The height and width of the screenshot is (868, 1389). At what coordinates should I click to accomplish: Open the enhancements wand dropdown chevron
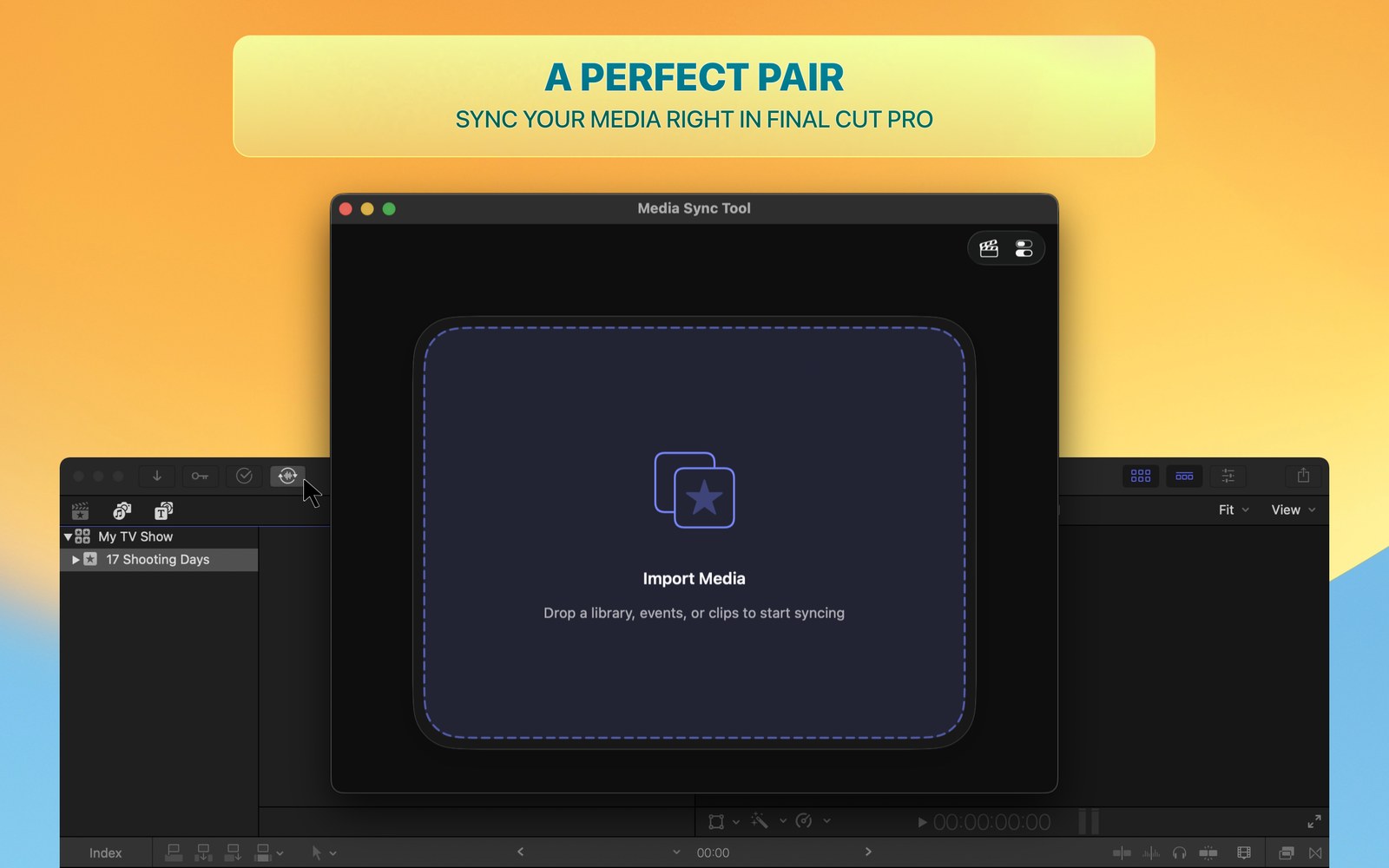(x=783, y=820)
